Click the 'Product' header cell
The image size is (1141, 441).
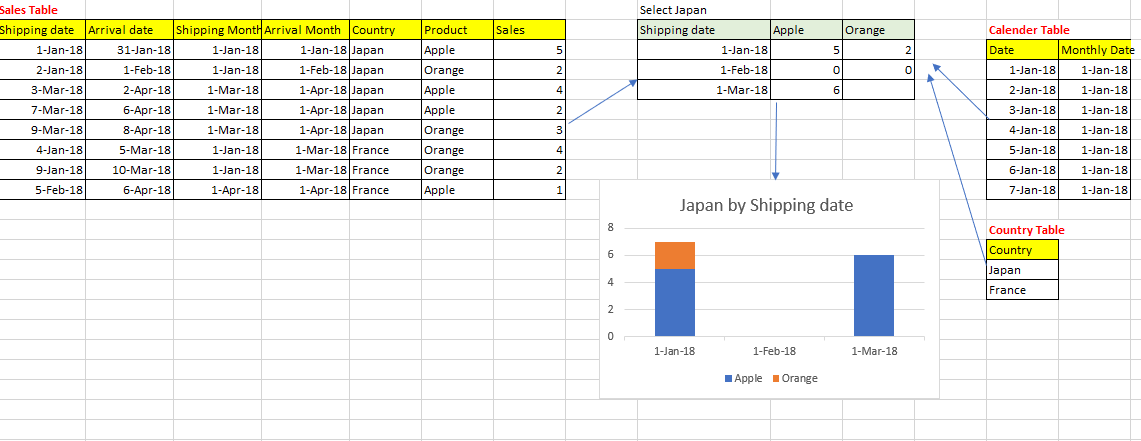coord(457,30)
